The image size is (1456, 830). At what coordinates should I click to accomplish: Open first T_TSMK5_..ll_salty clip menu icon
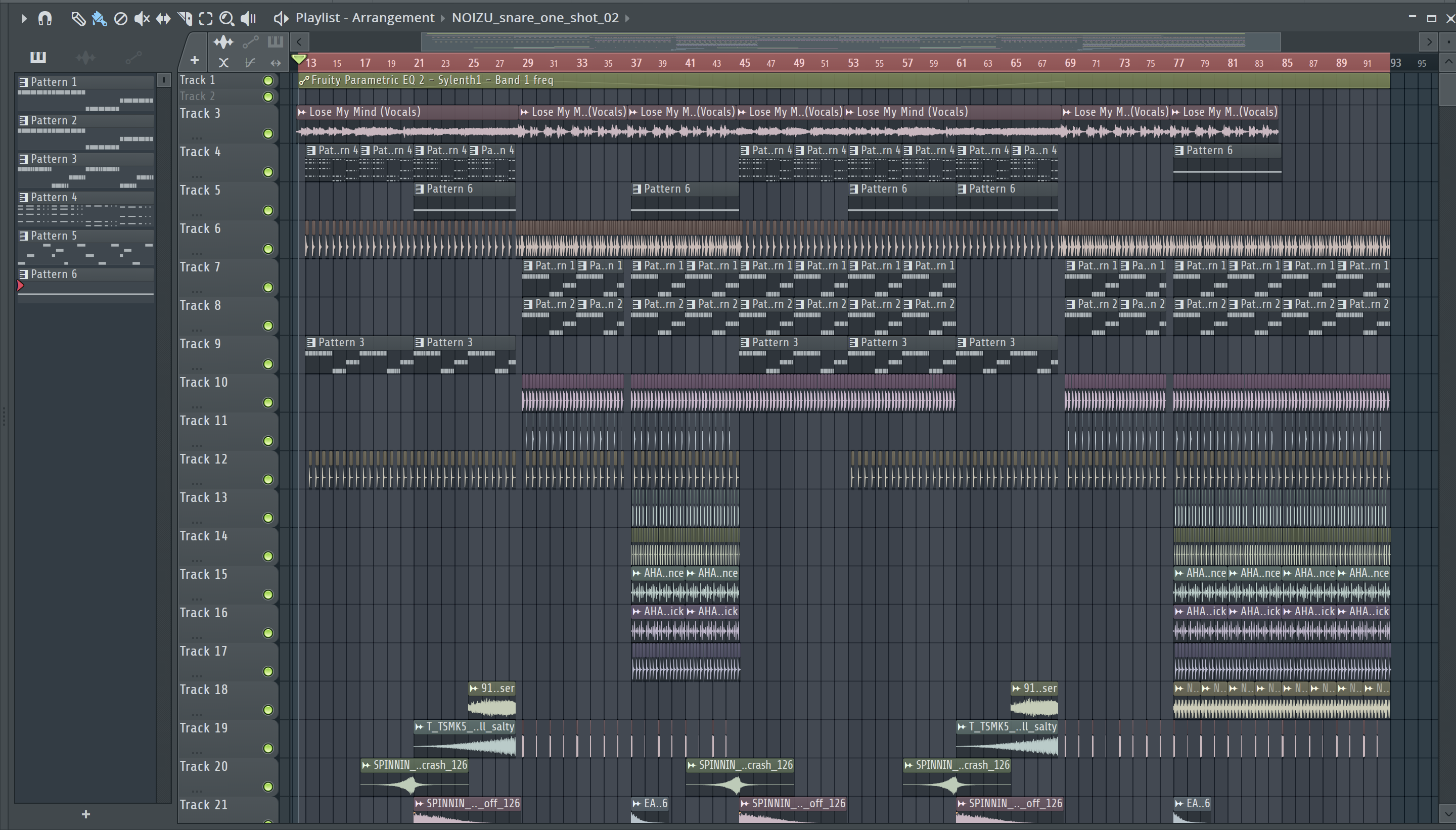(x=420, y=727)
